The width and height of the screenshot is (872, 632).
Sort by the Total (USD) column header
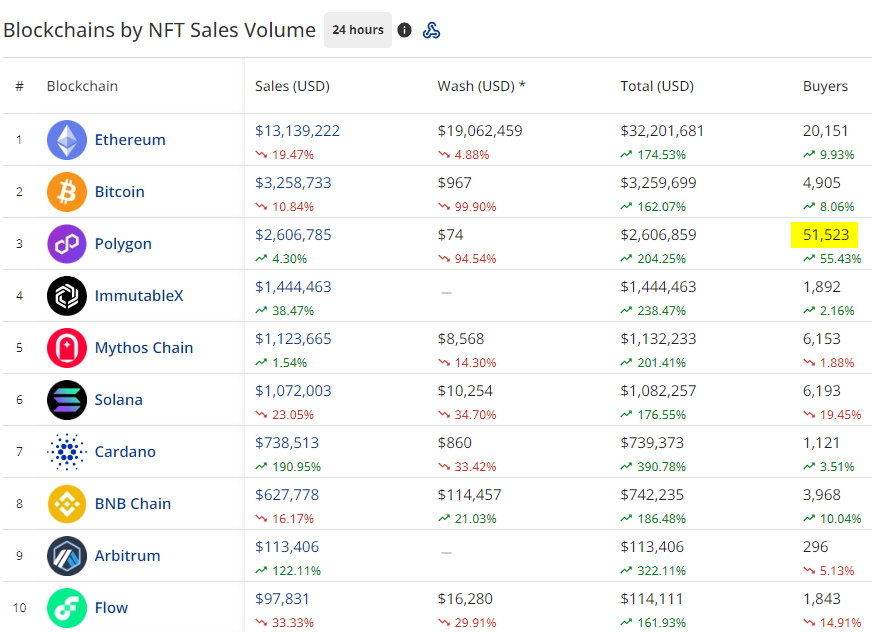tap(657, 86)
